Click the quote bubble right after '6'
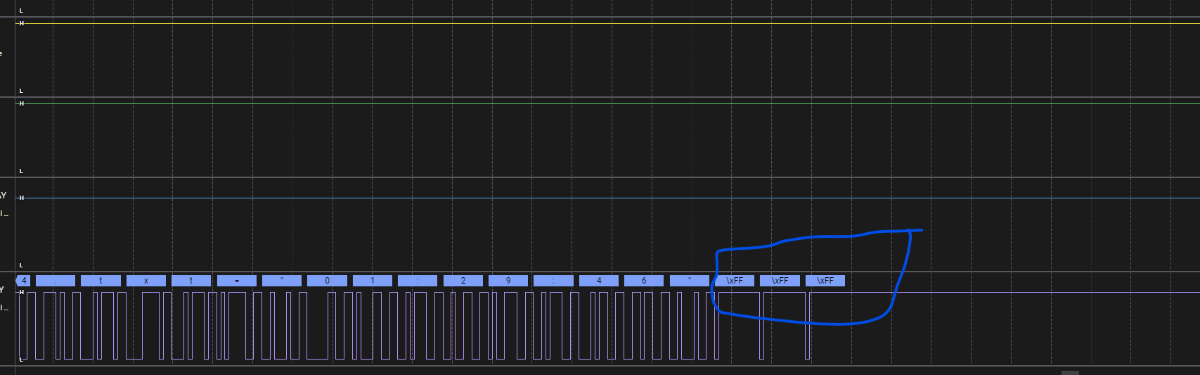This screenshot has height=375, width=1200. (x=690, y=281)
